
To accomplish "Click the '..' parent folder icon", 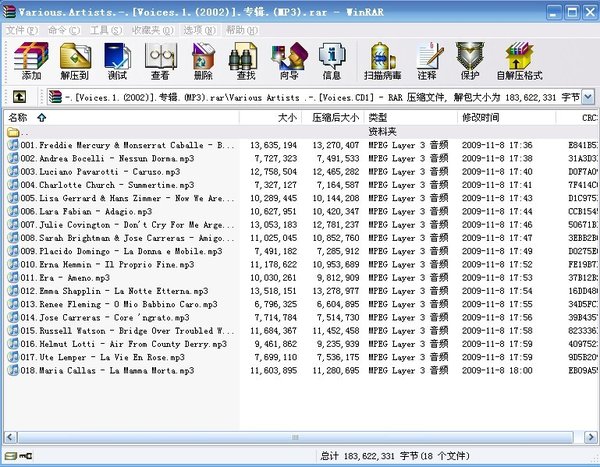I will [x=13, y=132].
